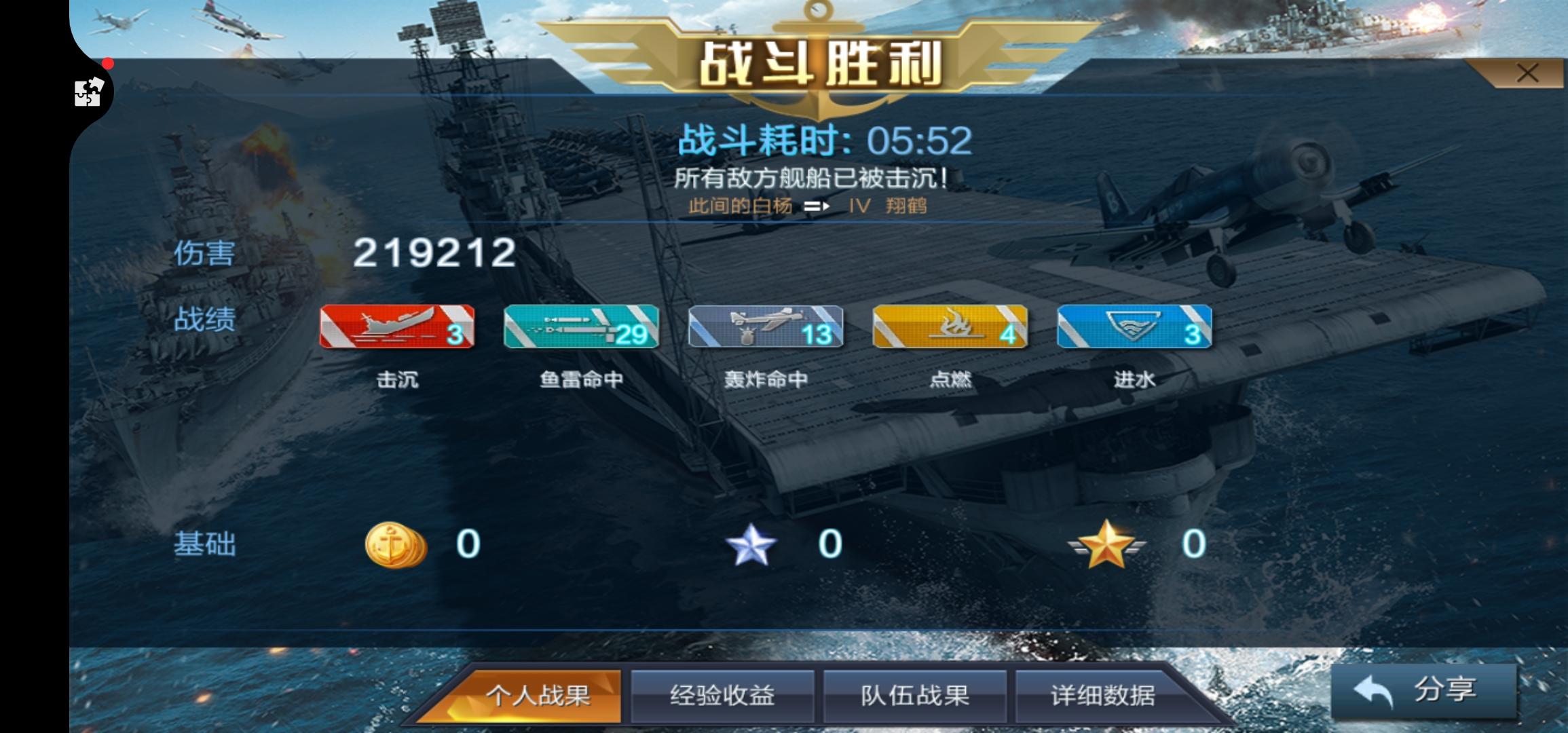Image resolution: width=1568 pixels, height=733 pixels.
Task: Click the 分享 share button
Action: pyautogui.click(x=1423, y=690)
